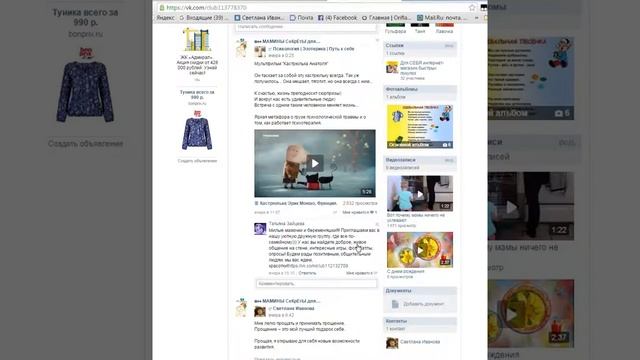Play the Кастрюлька cartoon video
Viewport: 640px width, 360px height.
pyautogui.click(x=315, y=163)
